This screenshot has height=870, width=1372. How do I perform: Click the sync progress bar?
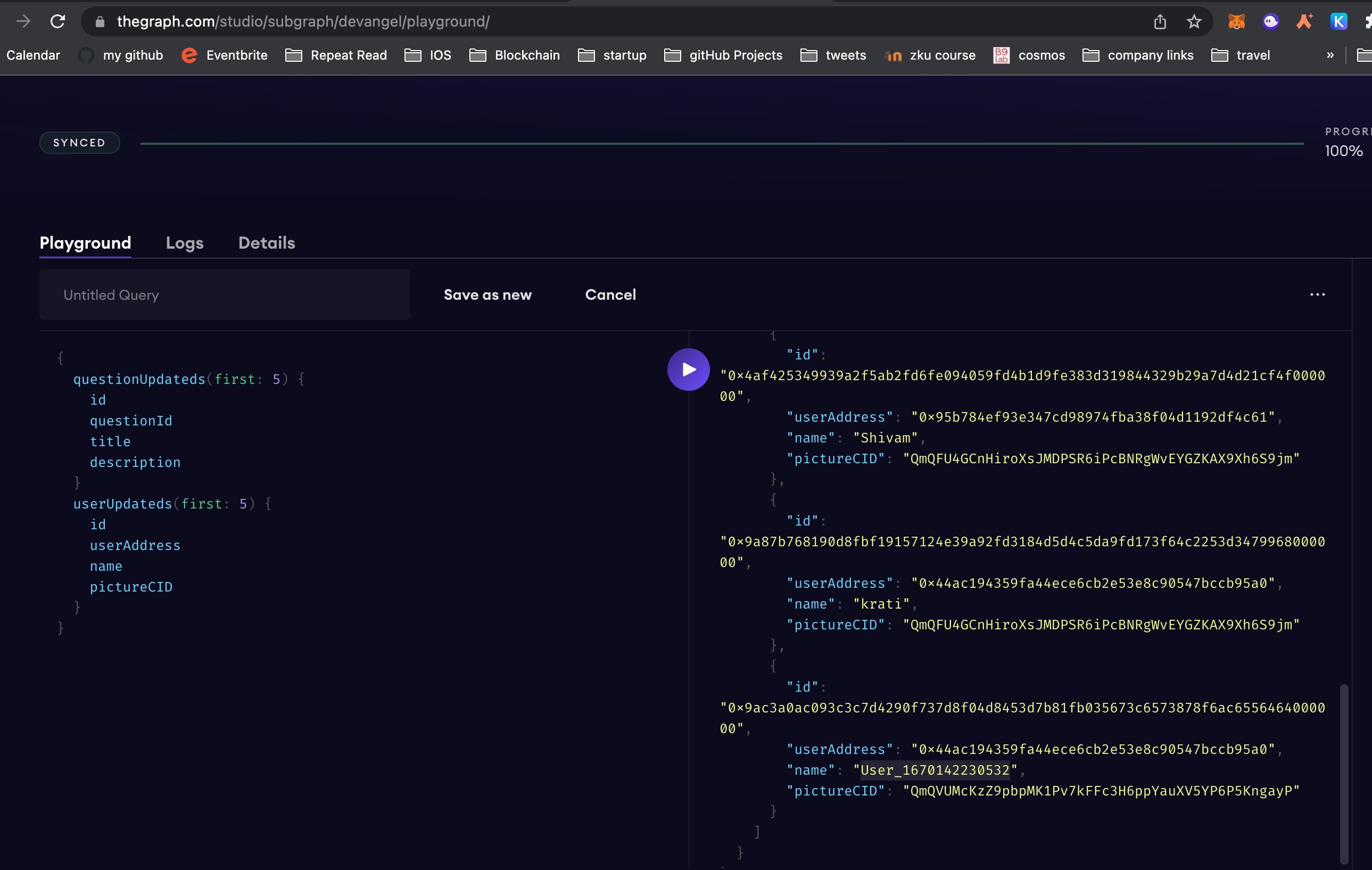(722, 144)
